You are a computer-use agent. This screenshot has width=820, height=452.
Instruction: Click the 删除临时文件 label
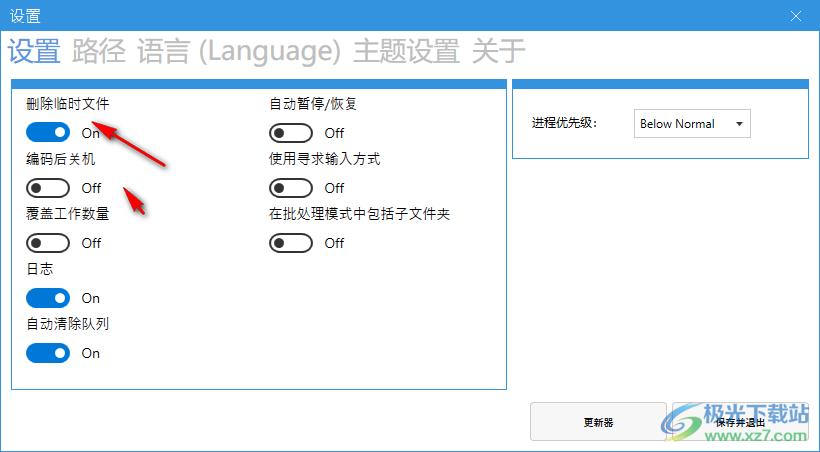coord(67,104)
